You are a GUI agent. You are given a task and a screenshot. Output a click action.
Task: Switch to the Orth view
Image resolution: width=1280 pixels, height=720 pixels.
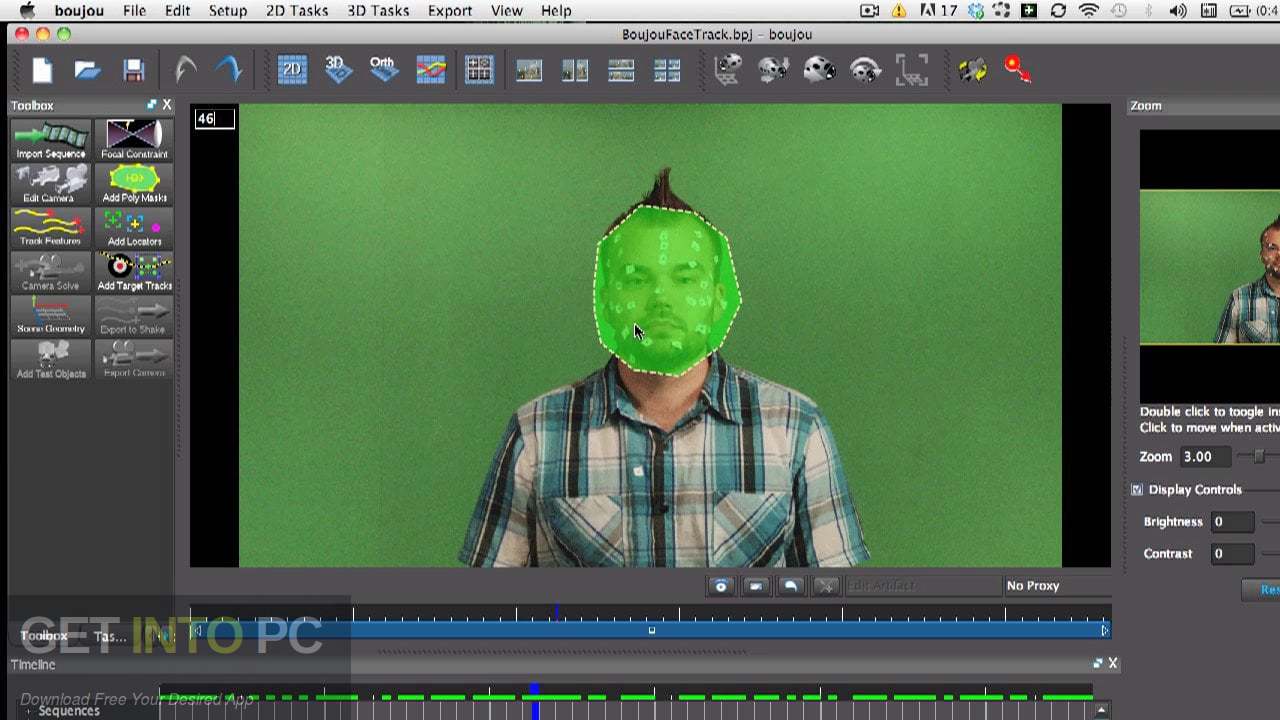(x=383, y=69)
